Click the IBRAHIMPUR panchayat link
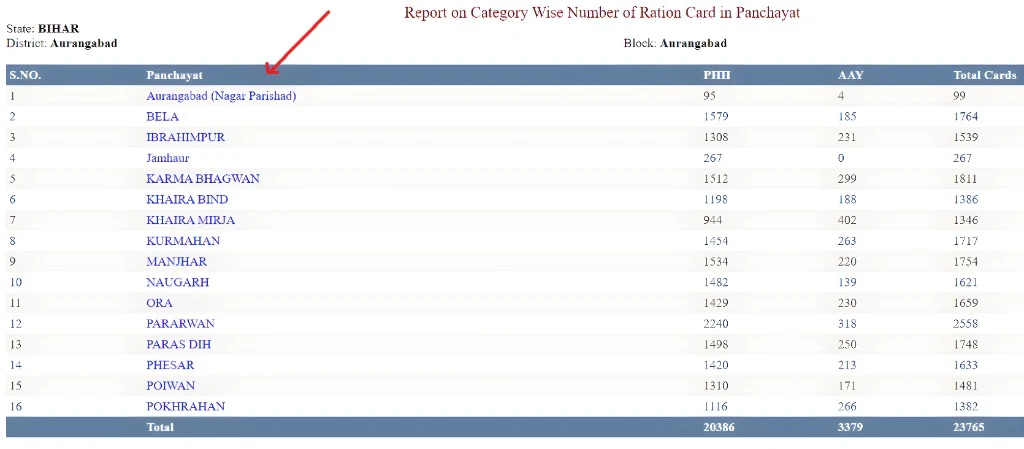1024x449 pixels. click(x=185, y=137)
